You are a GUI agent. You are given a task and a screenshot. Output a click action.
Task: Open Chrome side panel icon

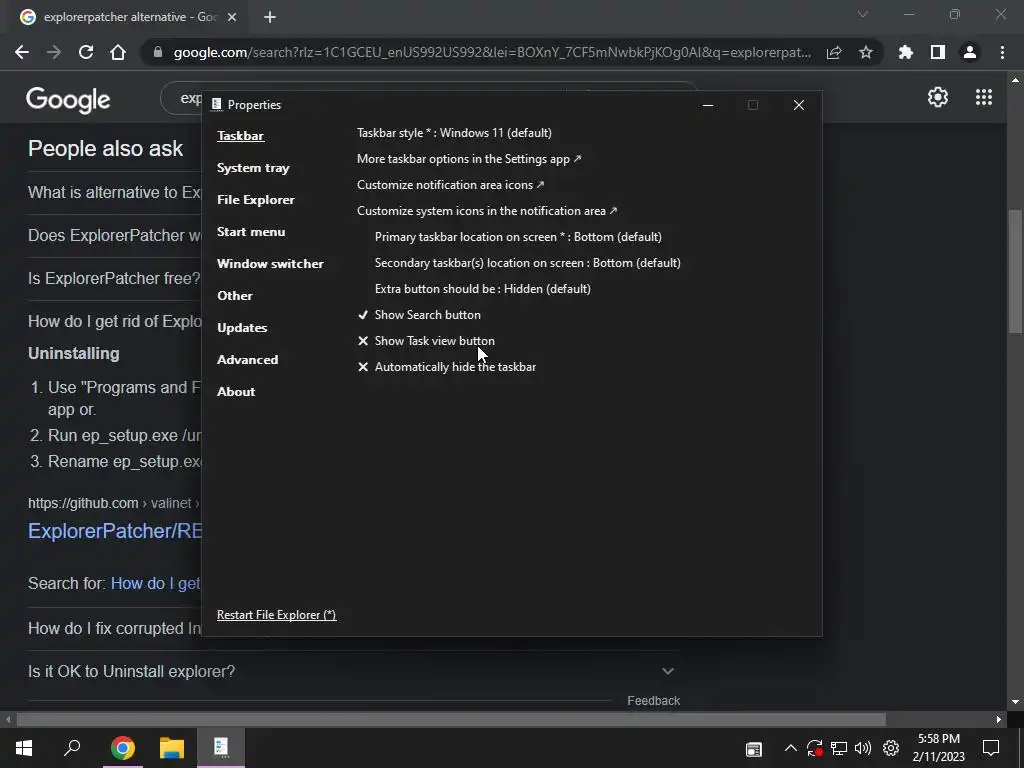(938, 52)
